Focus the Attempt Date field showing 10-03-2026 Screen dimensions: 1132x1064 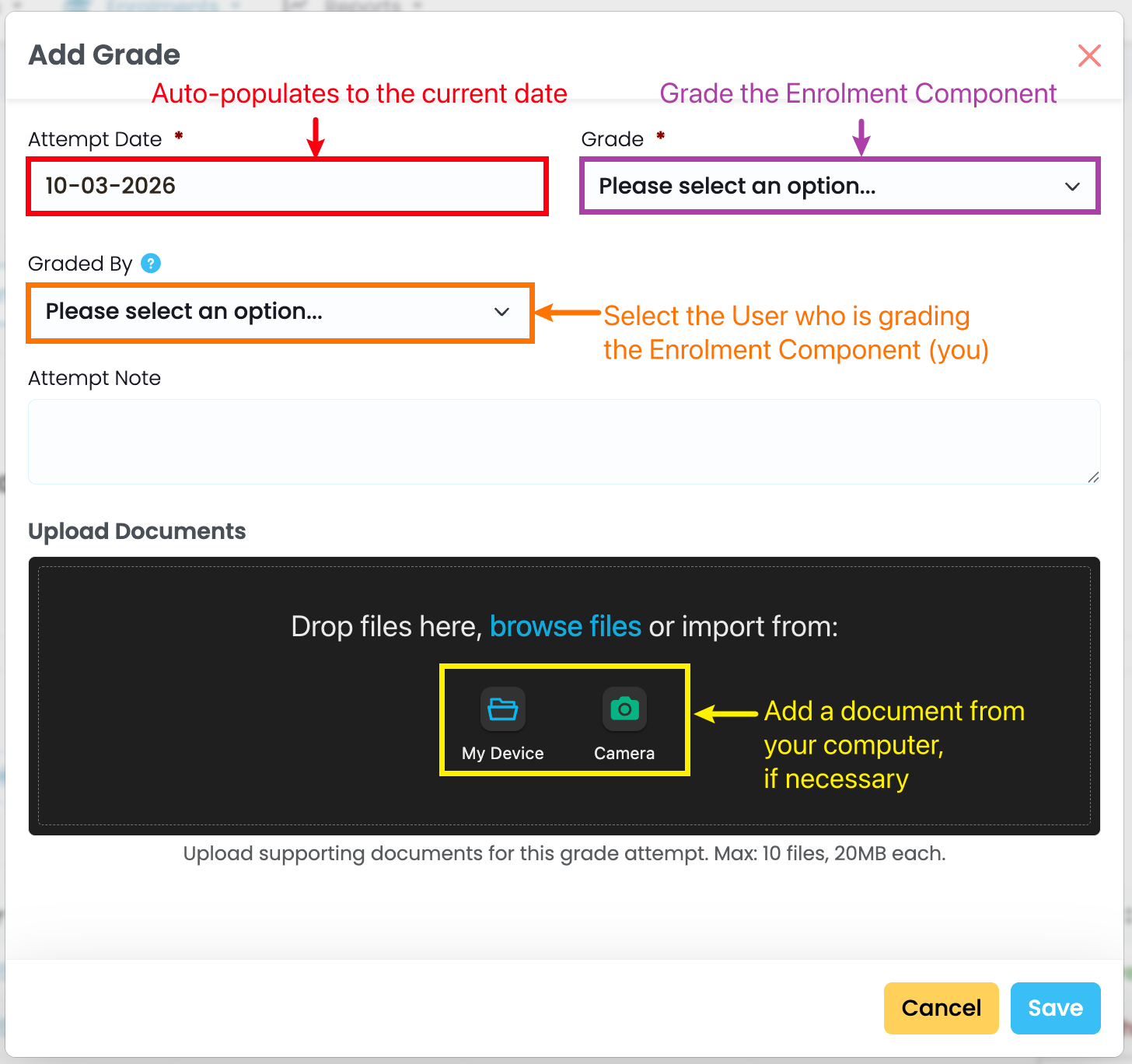click(x=288, y=186)
